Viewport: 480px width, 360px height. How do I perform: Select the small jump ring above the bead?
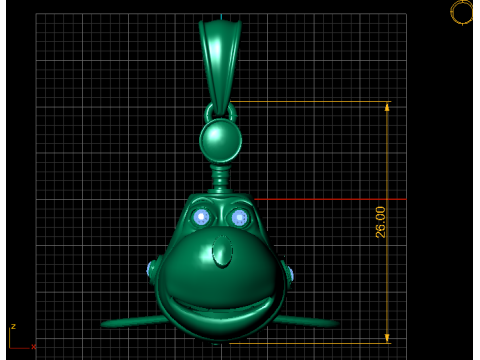[x=220, y=112]
